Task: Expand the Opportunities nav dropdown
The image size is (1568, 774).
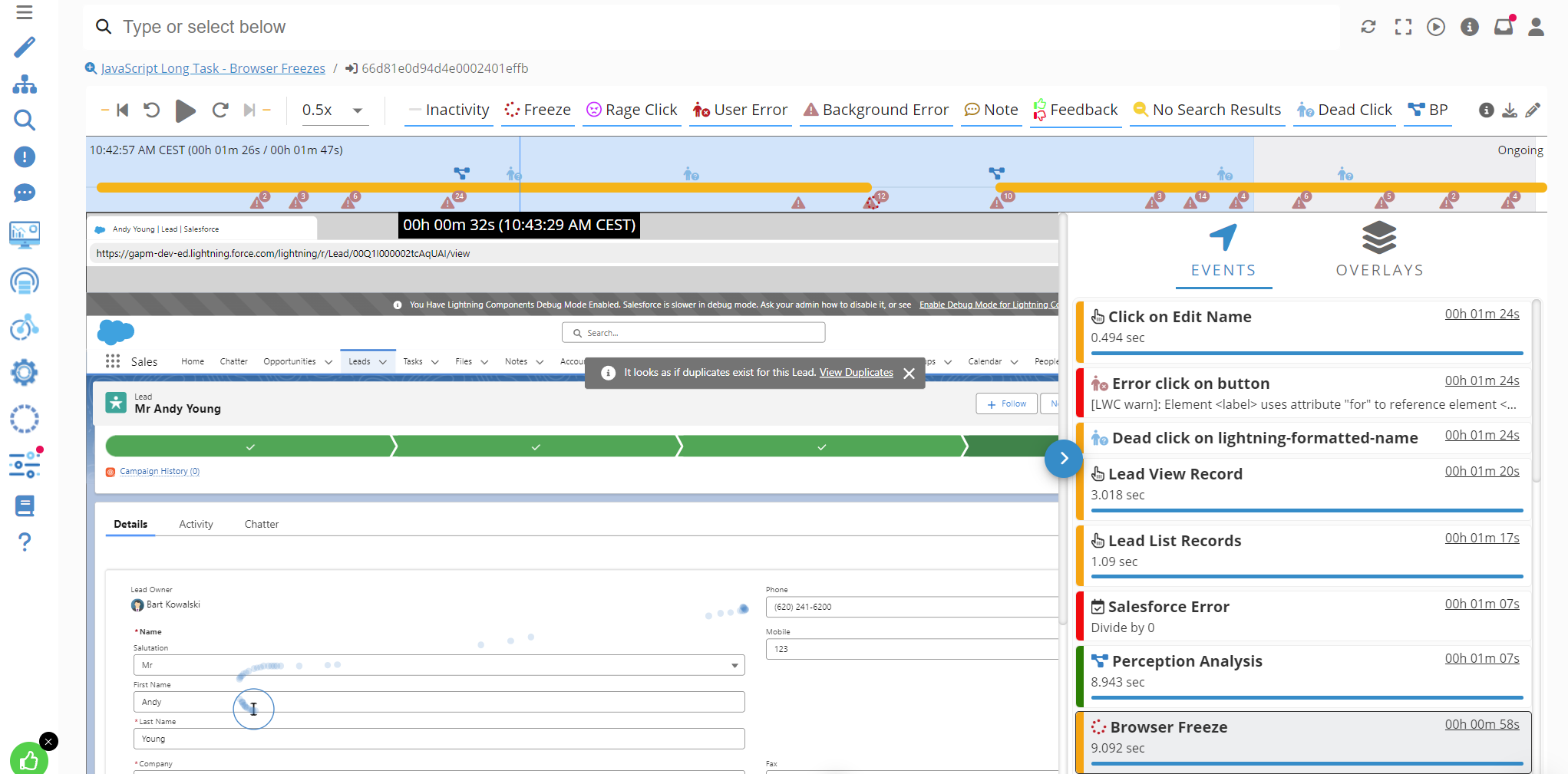Action: tap(328, 362)
